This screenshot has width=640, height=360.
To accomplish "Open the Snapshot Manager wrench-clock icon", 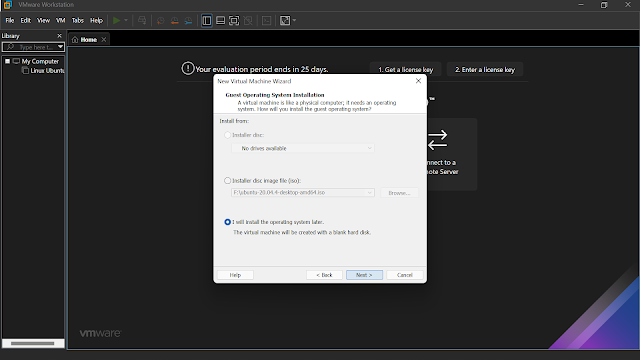I will pyautogui.click(x=188, y=20).
